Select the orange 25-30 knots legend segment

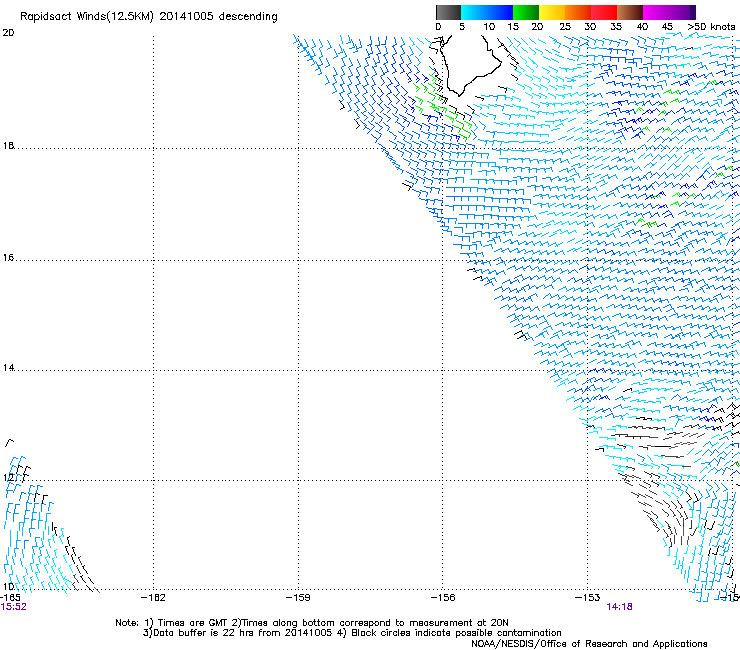pos(578,12)
